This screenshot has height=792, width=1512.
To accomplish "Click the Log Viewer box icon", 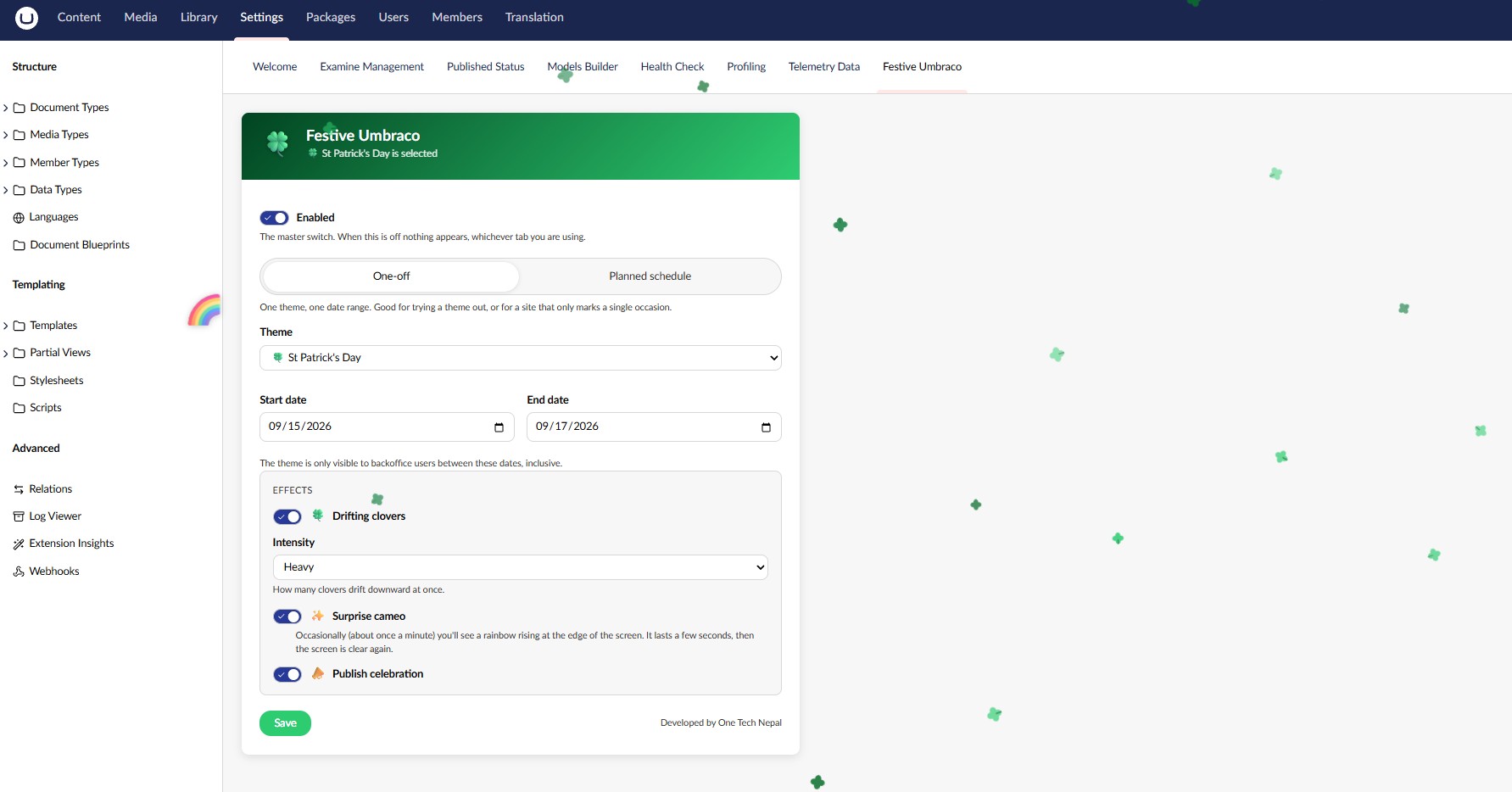I will (x=19, y=516).
